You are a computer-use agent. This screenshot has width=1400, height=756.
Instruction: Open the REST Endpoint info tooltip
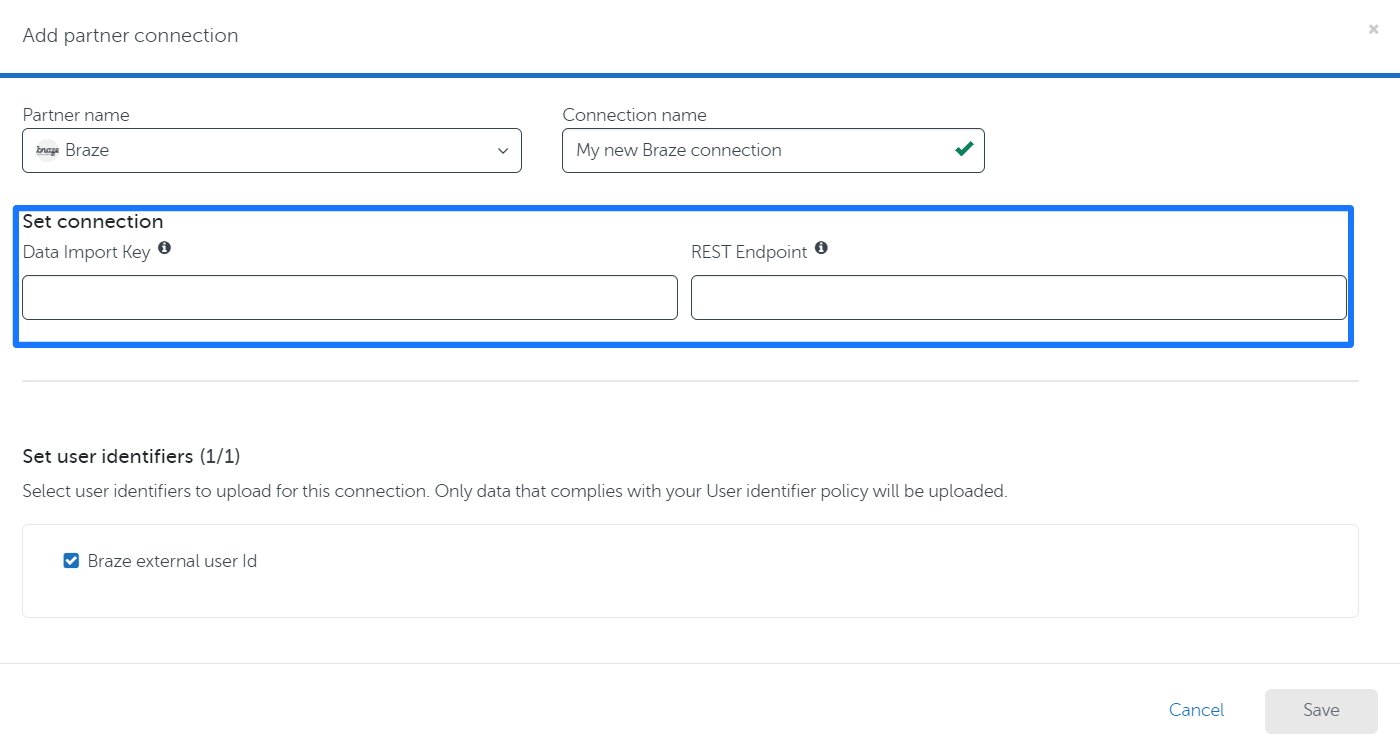click(821, 248)
